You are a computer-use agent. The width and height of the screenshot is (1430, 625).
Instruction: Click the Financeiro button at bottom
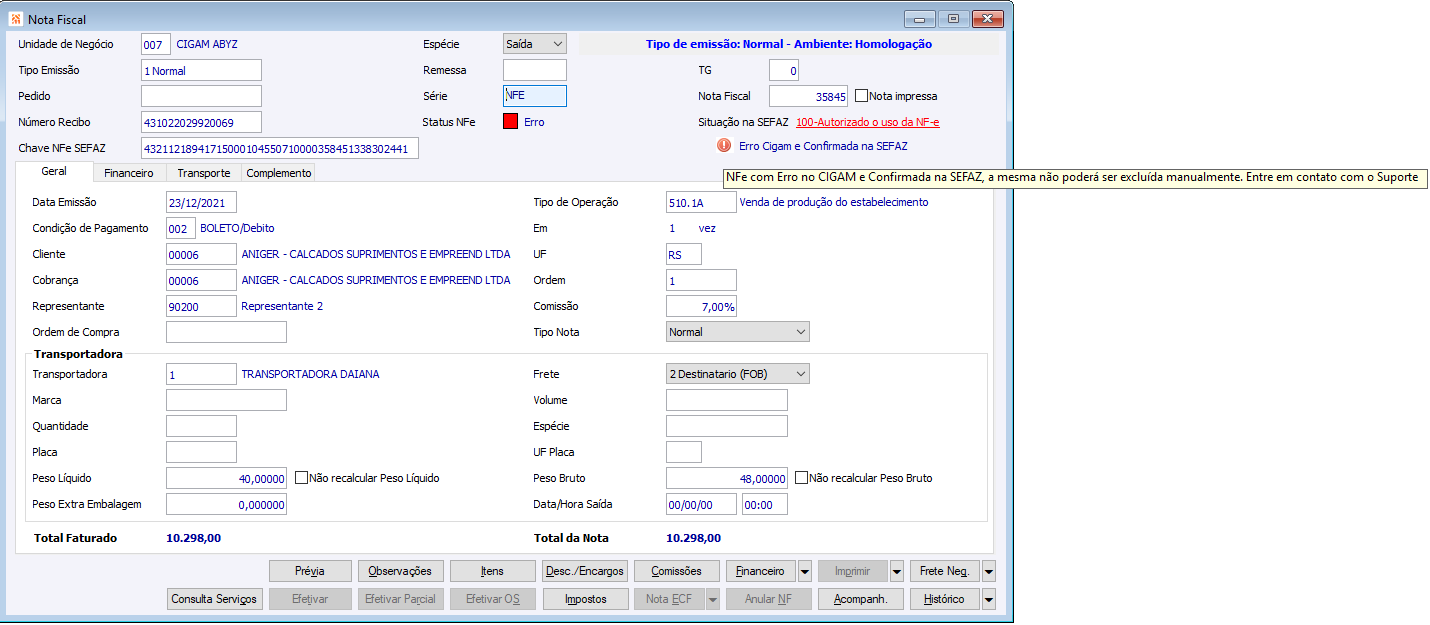coord(761,571)
